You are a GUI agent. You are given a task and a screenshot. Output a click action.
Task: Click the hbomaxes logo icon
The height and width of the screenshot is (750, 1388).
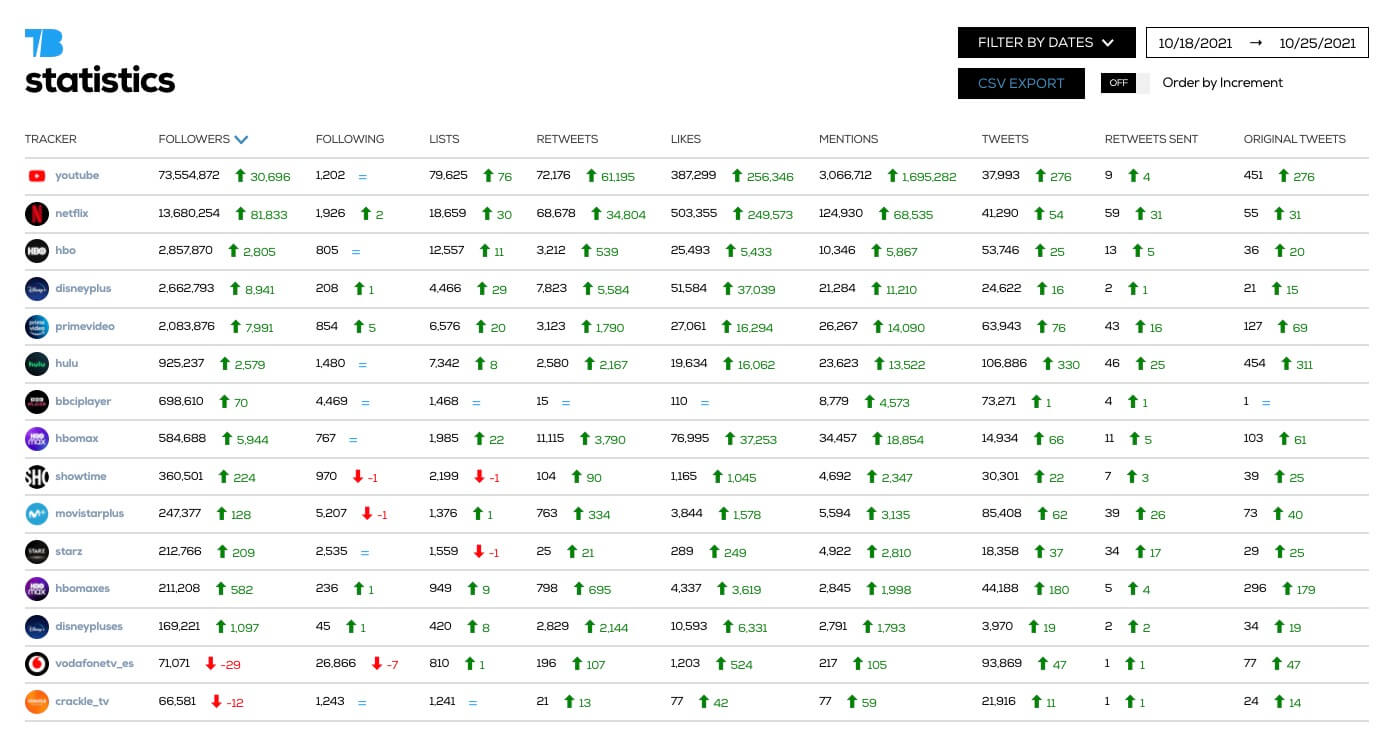37,589
